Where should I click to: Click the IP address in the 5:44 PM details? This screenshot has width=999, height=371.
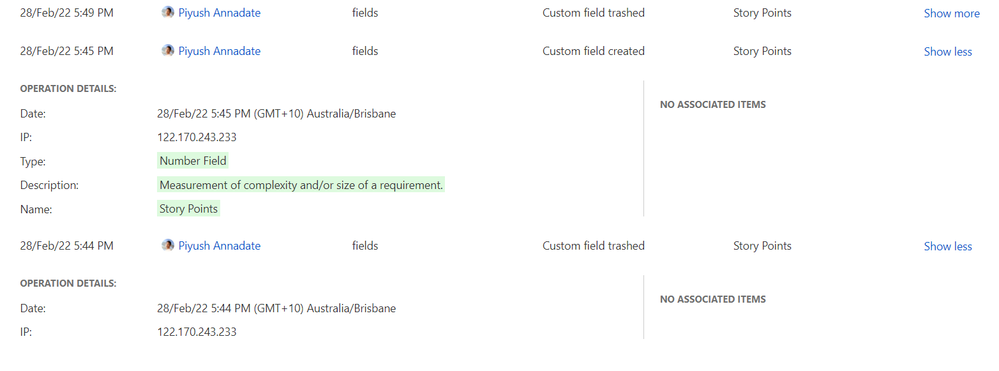(x=197, y=332)
